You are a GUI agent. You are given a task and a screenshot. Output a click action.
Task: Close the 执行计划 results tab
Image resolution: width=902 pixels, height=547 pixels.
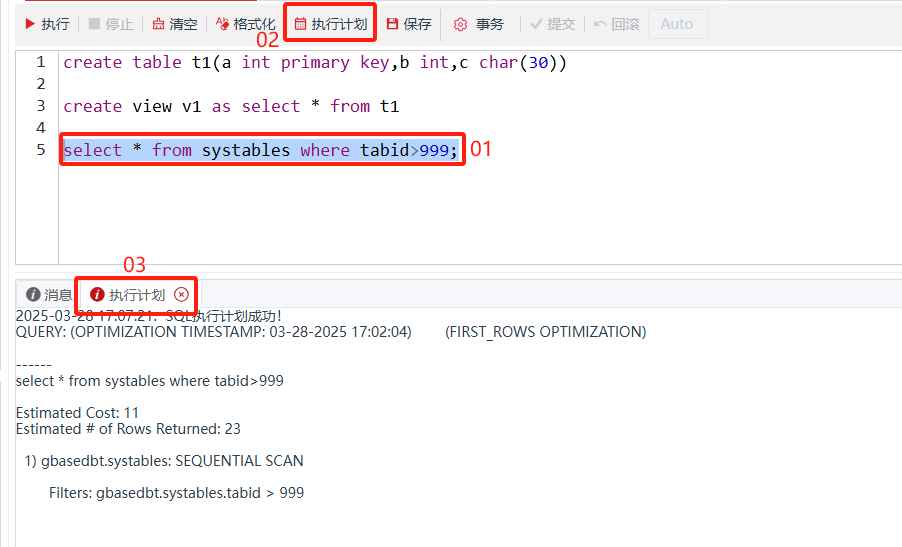coord(181,295)
